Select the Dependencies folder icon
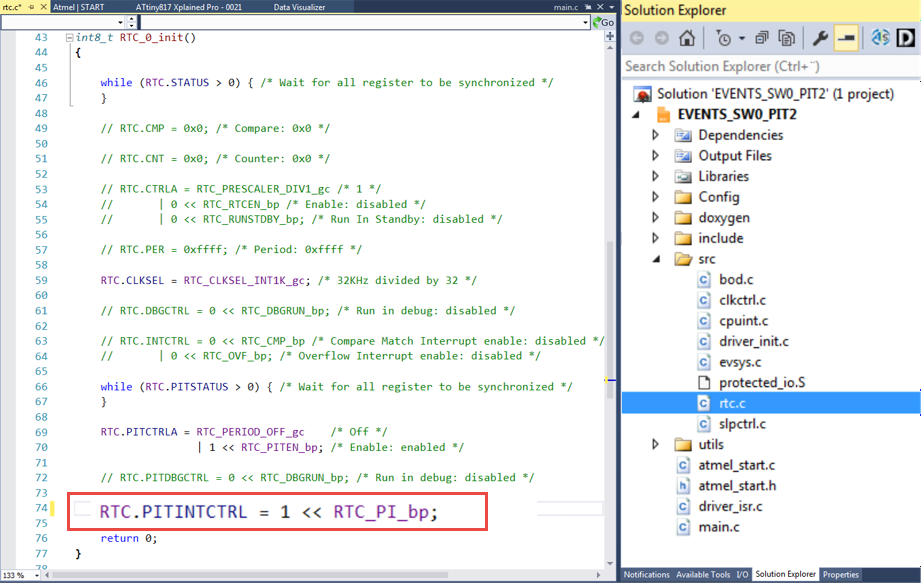 [683, 136]
